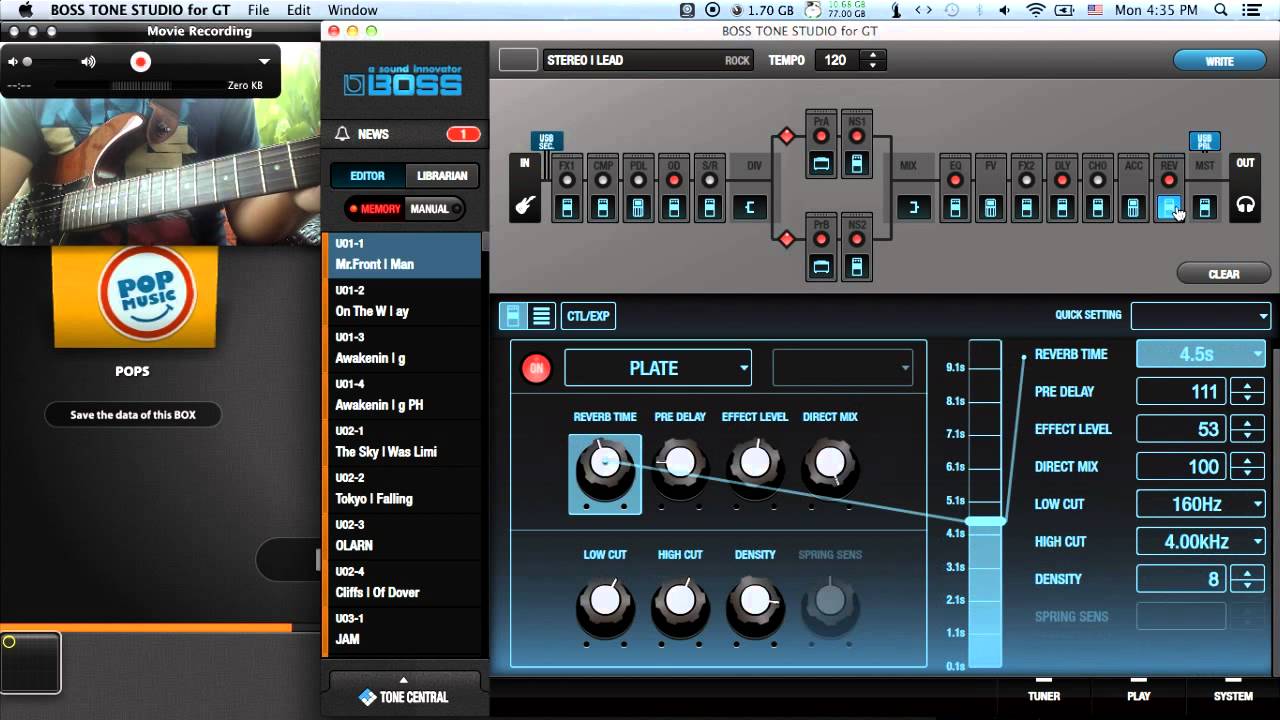This screenshot has width=1280, height=720.
Task: Open the QUICK SETTING dropdown
Action: tap(1201, 315)
